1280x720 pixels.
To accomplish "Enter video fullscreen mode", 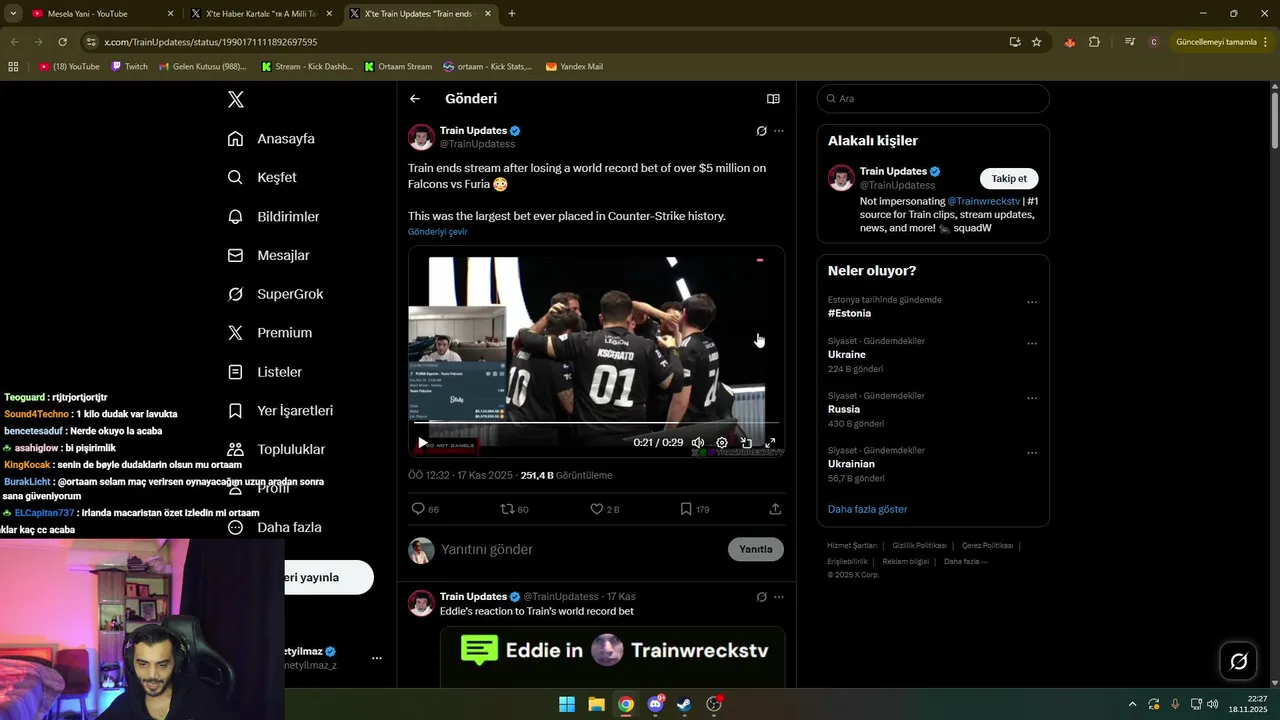I will tap(770, 443).
